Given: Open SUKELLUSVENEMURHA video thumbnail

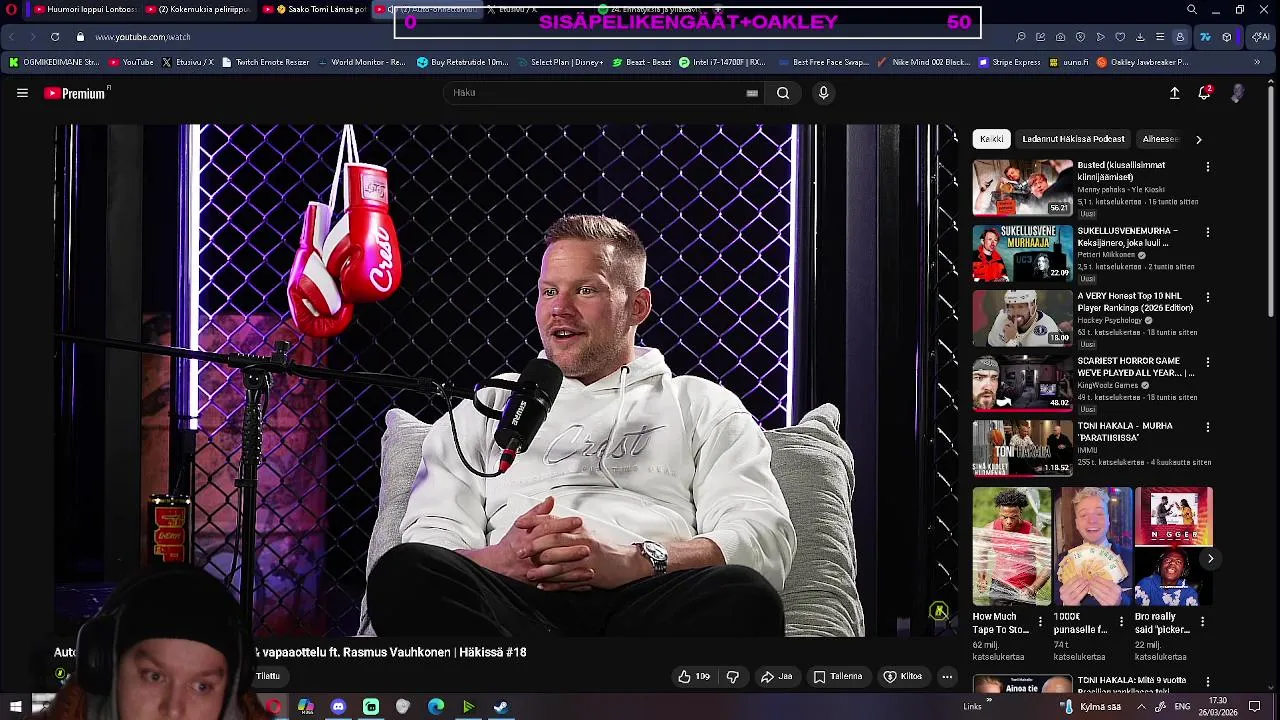Looking at the screenshot, I should (x=1022, y=252).
